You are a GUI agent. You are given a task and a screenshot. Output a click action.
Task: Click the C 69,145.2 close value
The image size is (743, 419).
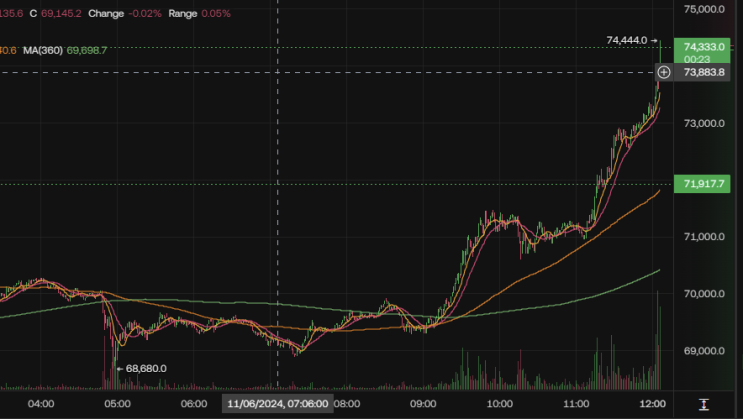(55, 14)
